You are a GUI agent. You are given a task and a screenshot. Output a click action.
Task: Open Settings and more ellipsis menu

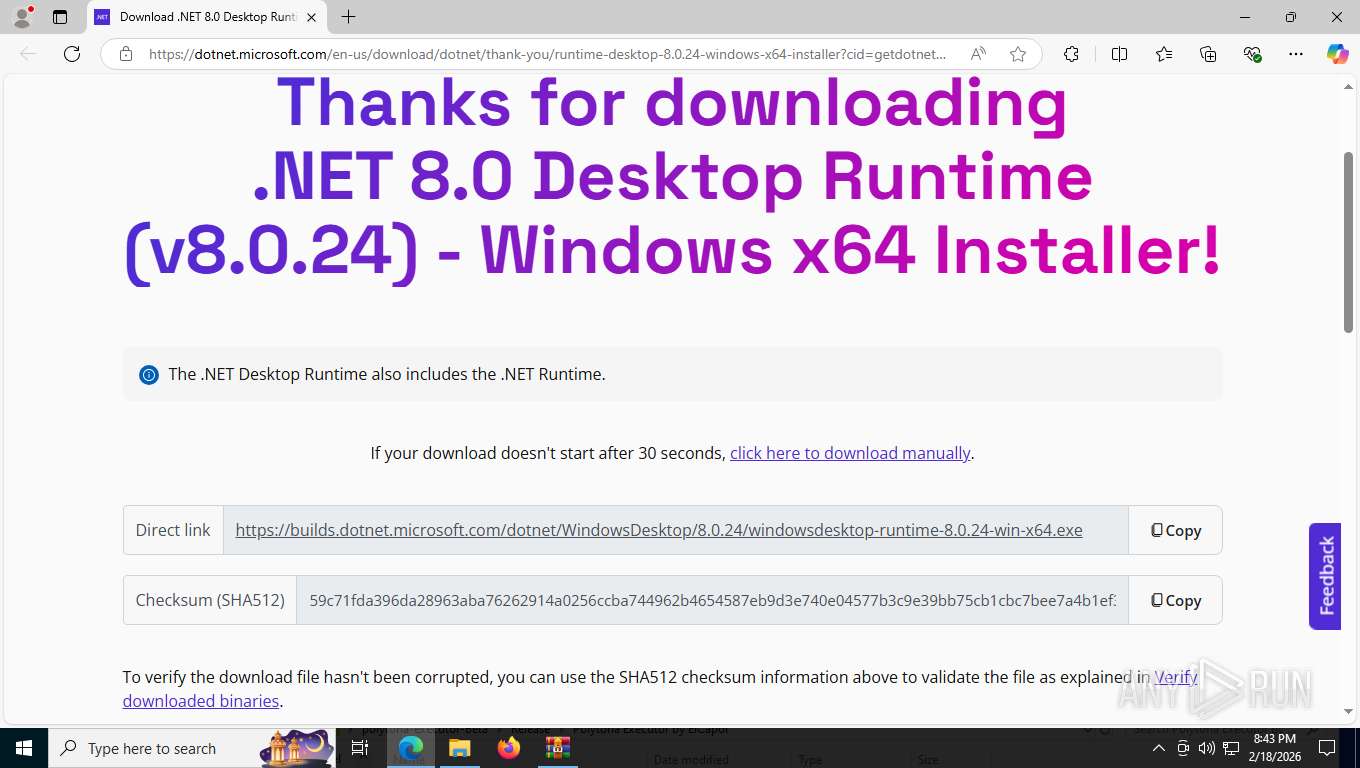coord(1296,54)
